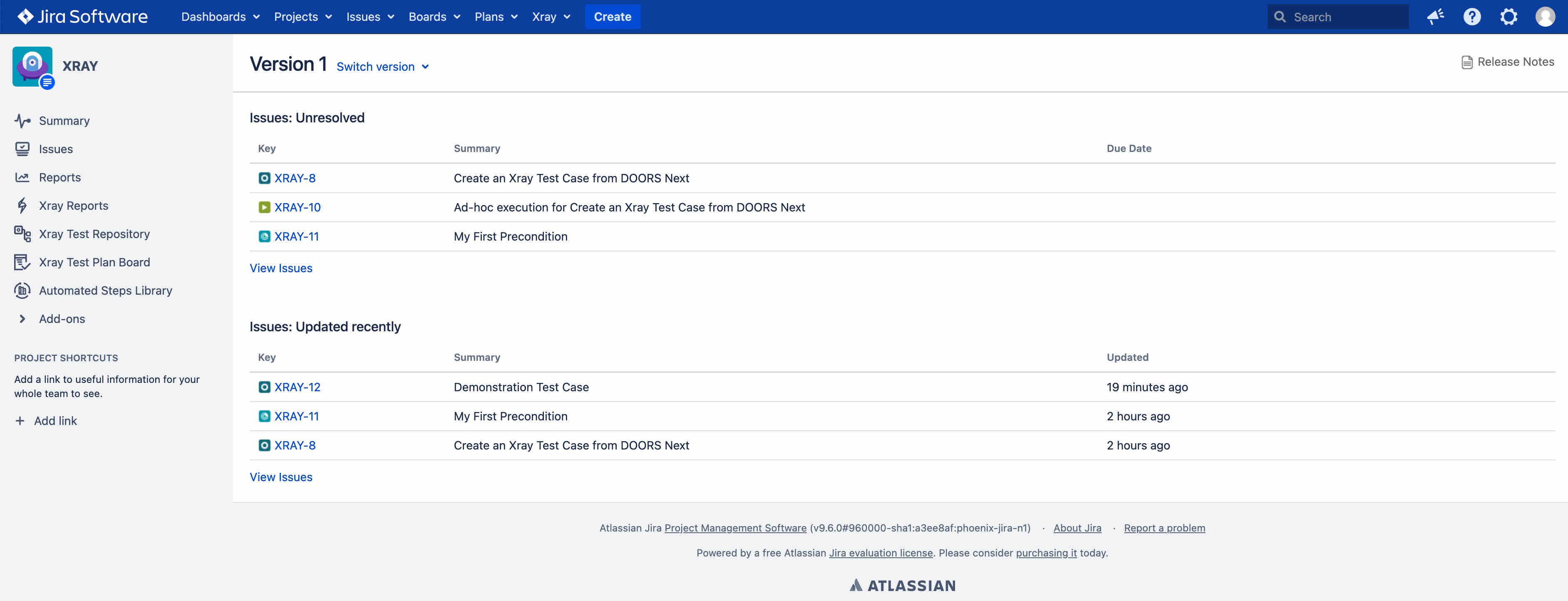Image resolution: width=1568 pixels, height=601 pixels.
Task: Open issue XRAY-10 link
Action: pos(297,208)
